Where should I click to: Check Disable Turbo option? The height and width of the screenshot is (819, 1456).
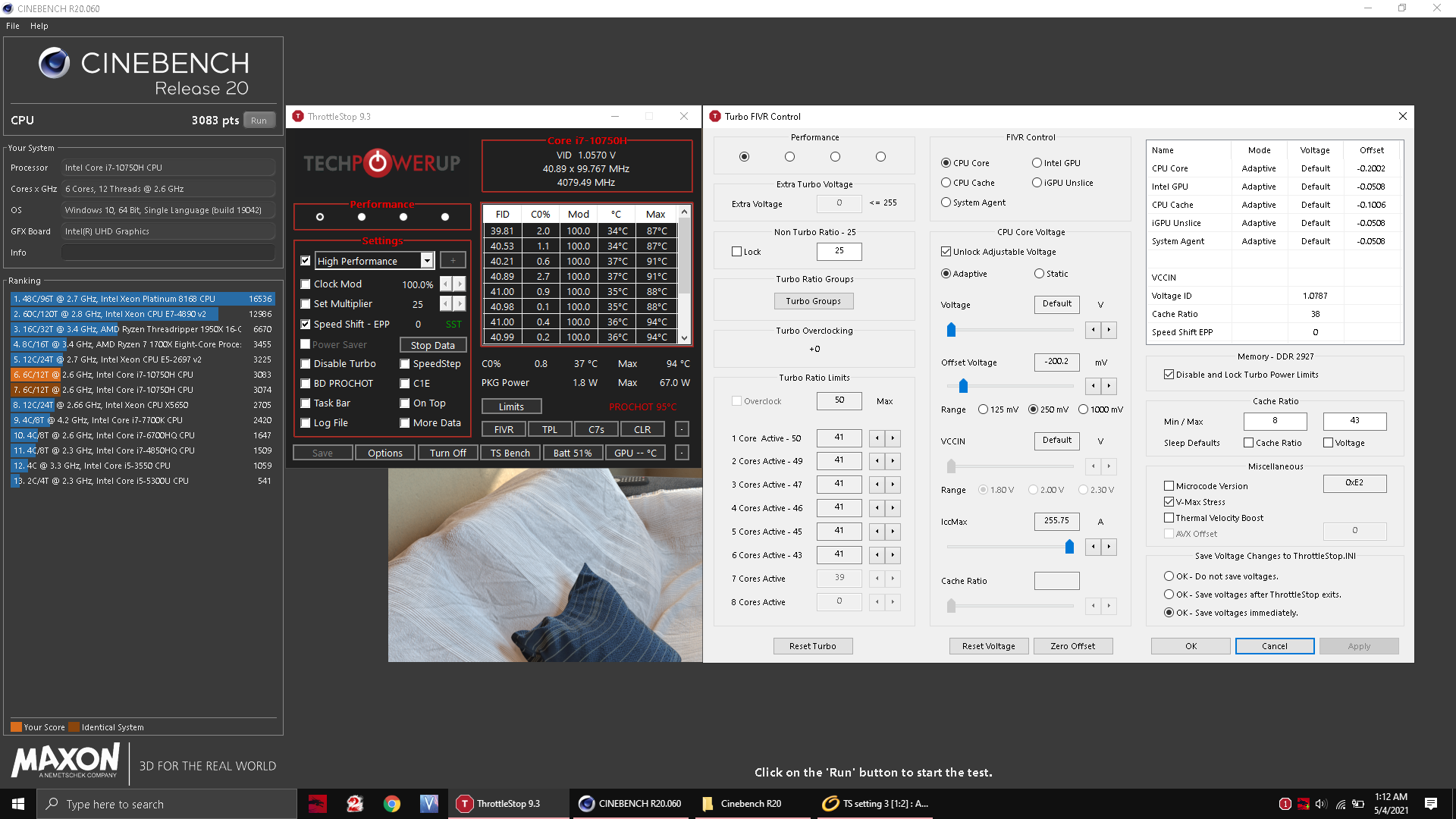point(306,364)
